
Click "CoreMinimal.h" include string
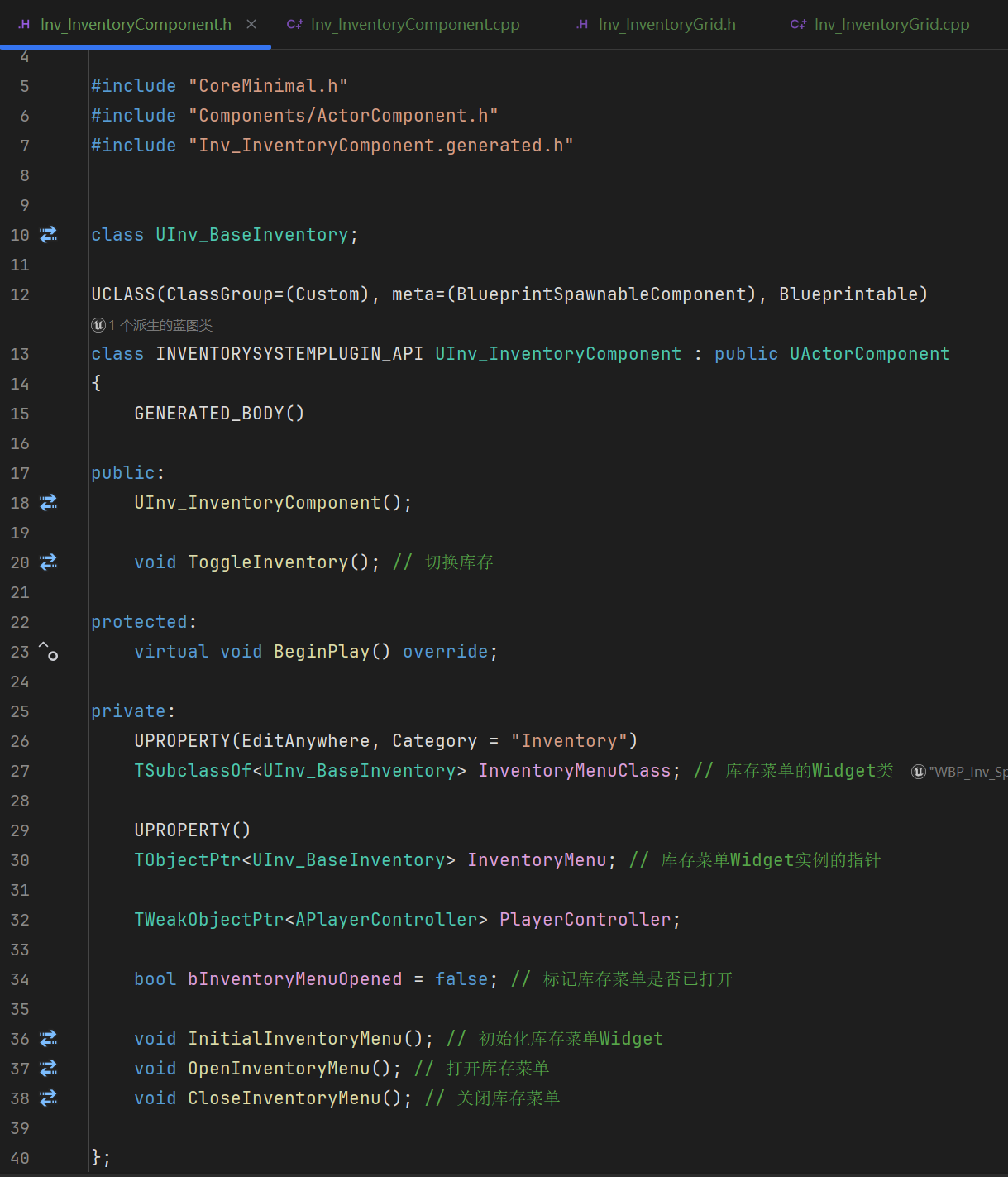(268, 86)
